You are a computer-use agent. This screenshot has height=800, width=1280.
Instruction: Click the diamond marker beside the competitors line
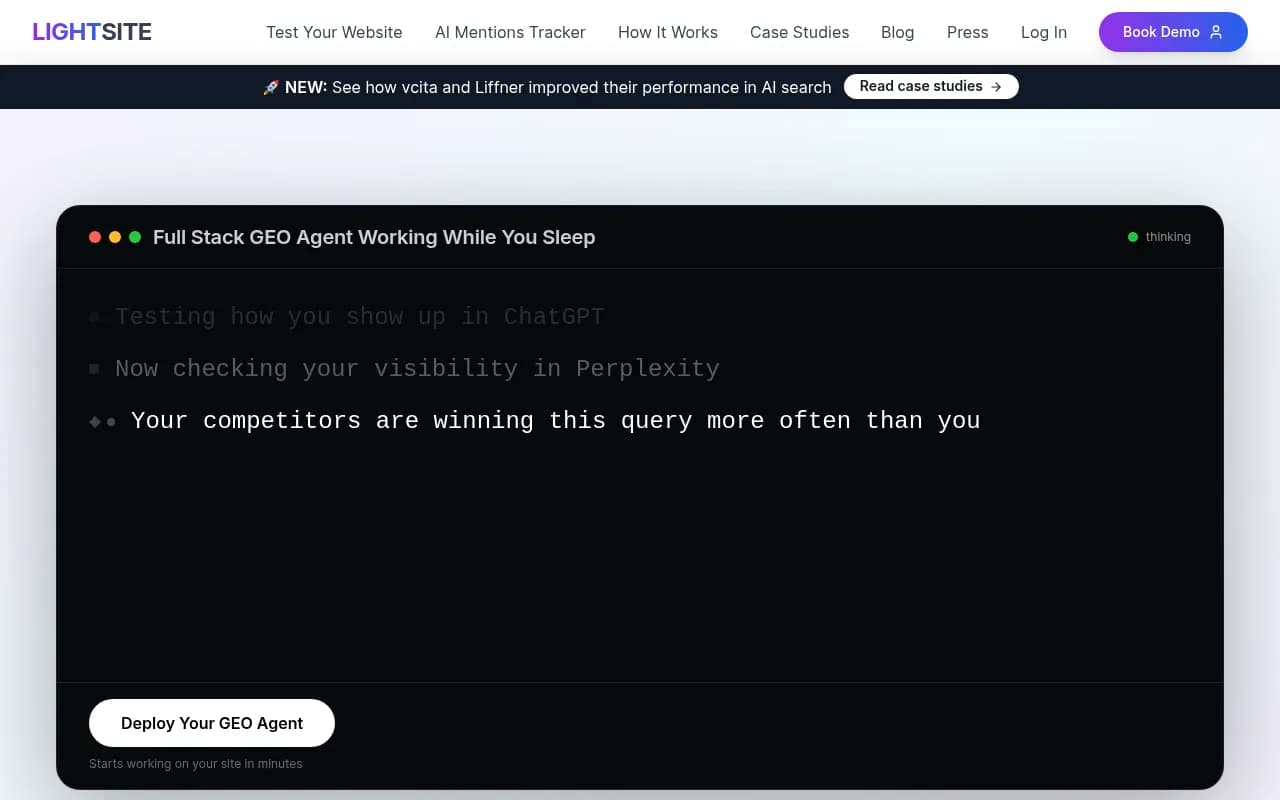(94, 420)
